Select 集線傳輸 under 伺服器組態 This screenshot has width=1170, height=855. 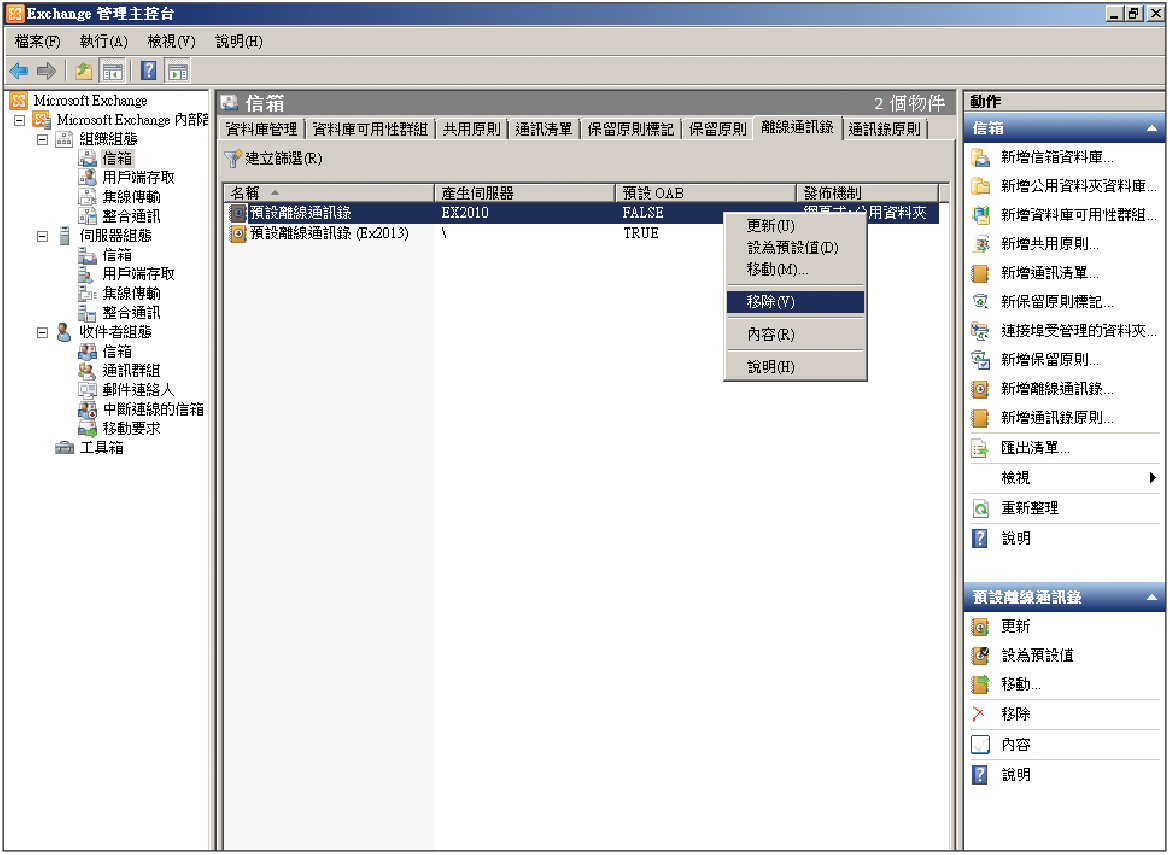click(x=131, y=293)
